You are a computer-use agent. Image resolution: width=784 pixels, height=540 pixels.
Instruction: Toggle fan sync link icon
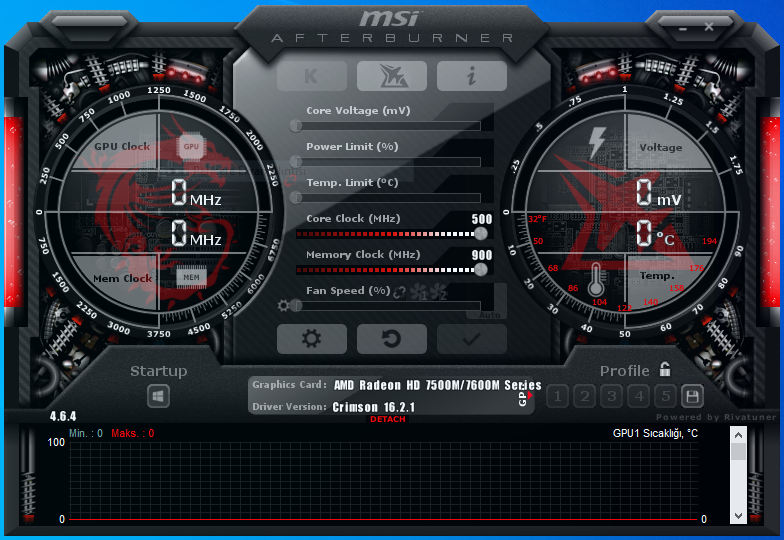click(x=399, y=292)
